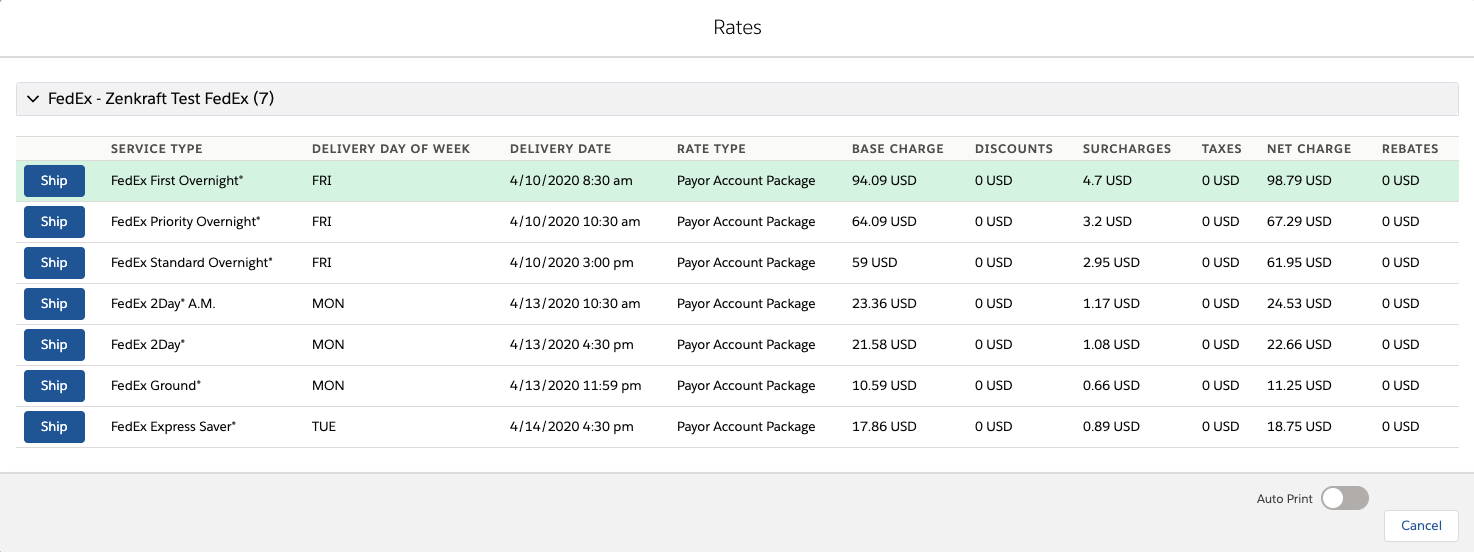Ship with FedEx Ground
This screenshot has height=552, width=1474.
coord(54,386)
